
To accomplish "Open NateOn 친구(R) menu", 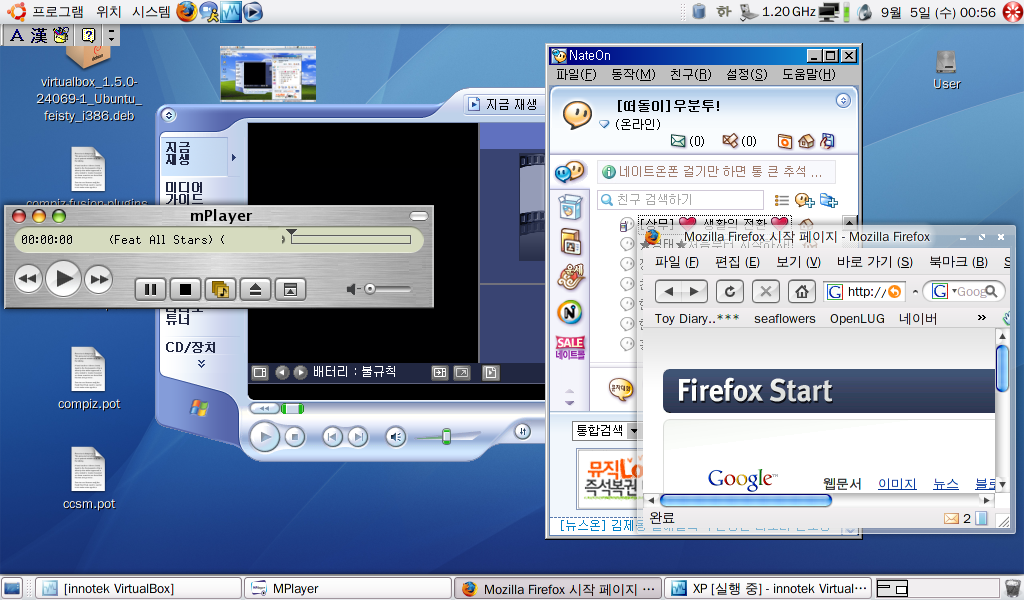I will tap(690, 74).
